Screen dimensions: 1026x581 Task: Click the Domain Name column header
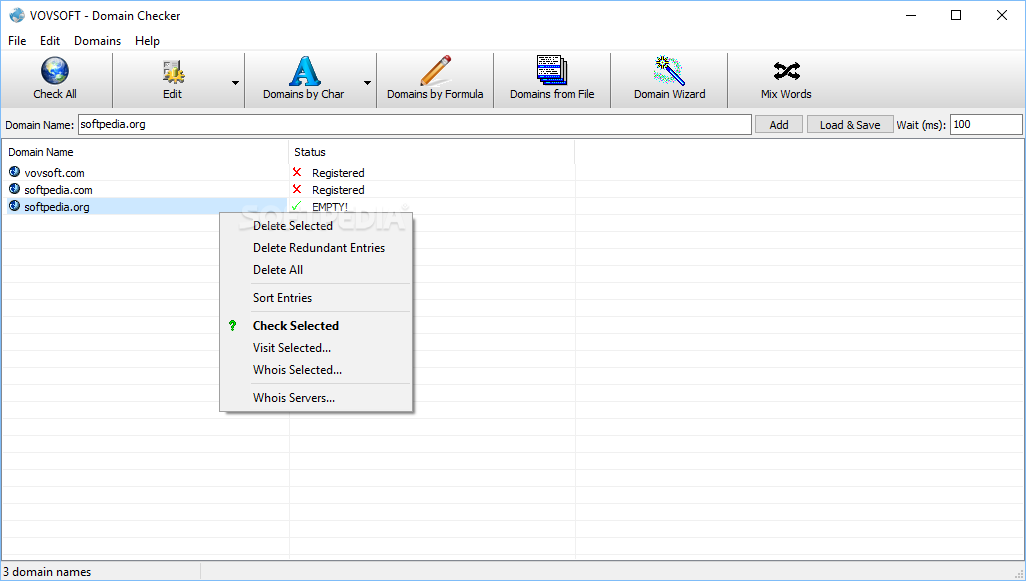(145, 152)
